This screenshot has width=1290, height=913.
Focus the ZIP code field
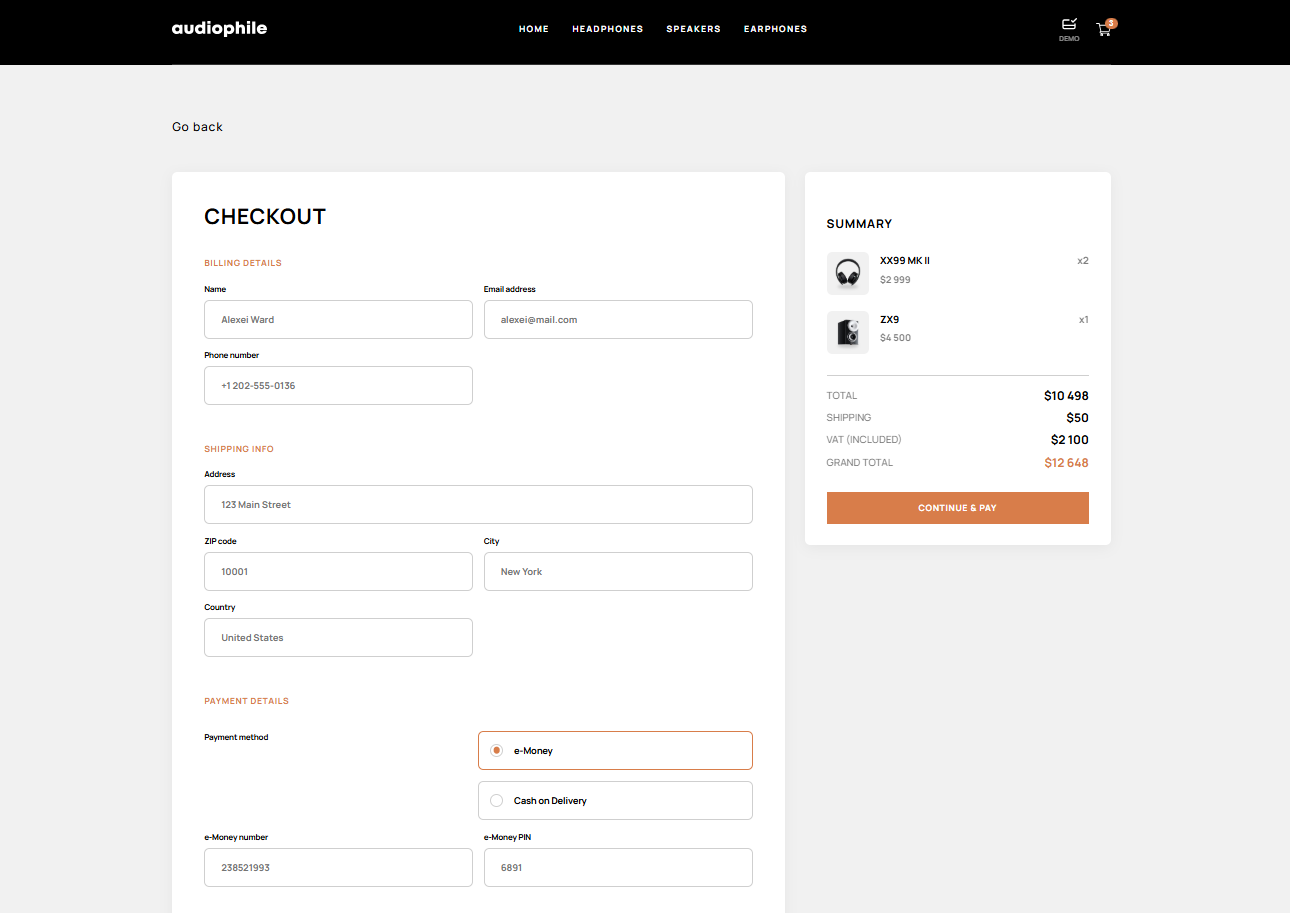tap(338, 571)
